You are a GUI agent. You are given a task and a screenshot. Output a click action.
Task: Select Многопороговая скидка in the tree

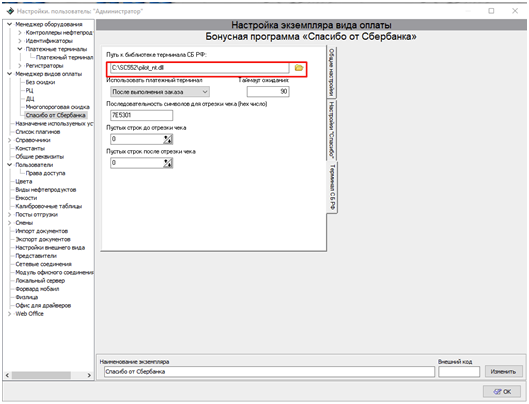tap(58, 107)
